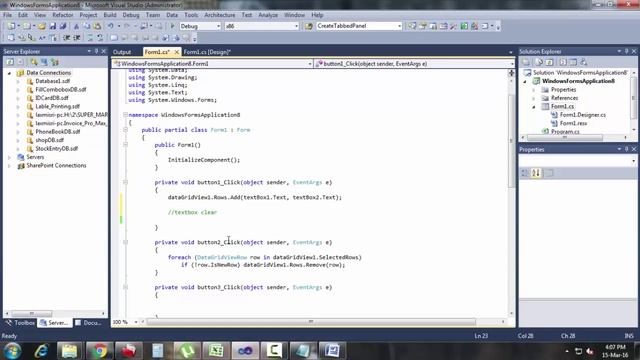
Task: Expand the Servers node in Server Explorer
Action: click(9, 157)
